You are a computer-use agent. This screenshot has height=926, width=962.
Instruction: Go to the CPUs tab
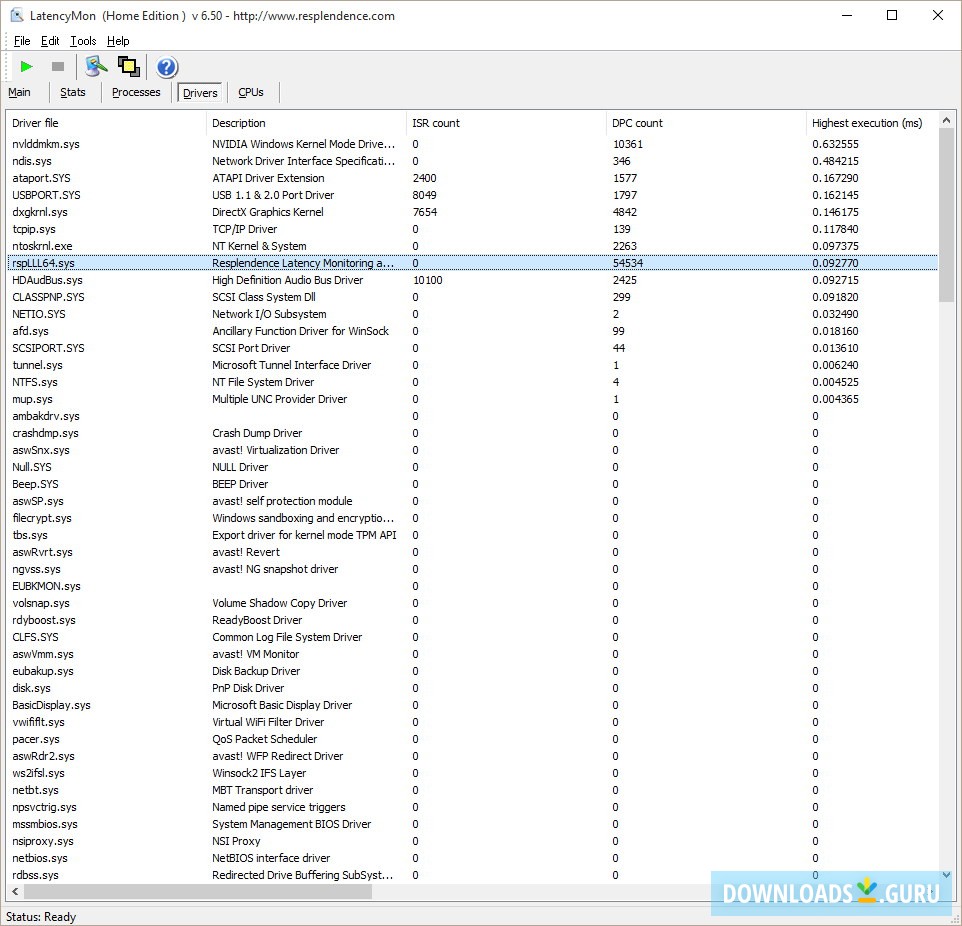point(251,92)
